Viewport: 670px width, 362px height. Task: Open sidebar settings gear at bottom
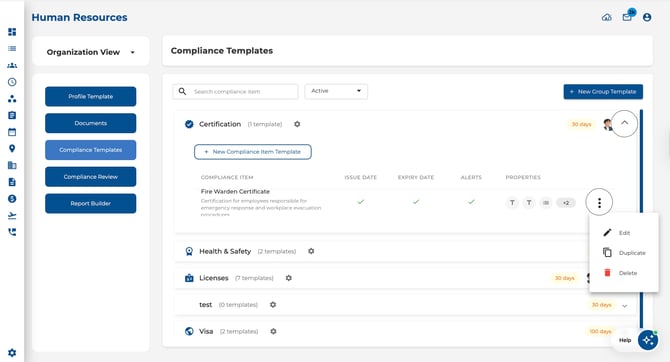12,353
